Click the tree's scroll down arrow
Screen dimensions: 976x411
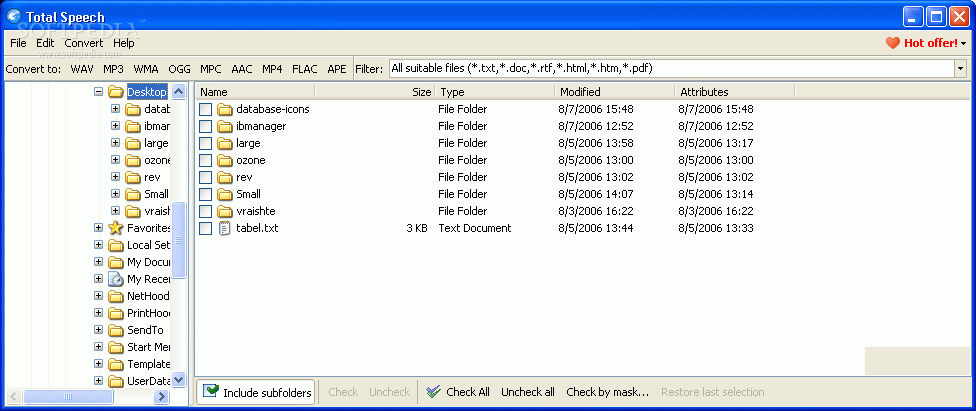tap(179, 379)
